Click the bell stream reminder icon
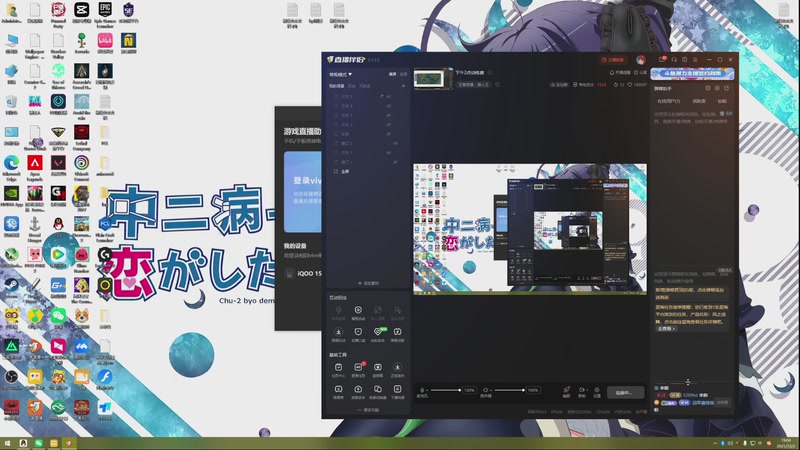This screenshot has width=800, height=450. [x=612, y=72]
